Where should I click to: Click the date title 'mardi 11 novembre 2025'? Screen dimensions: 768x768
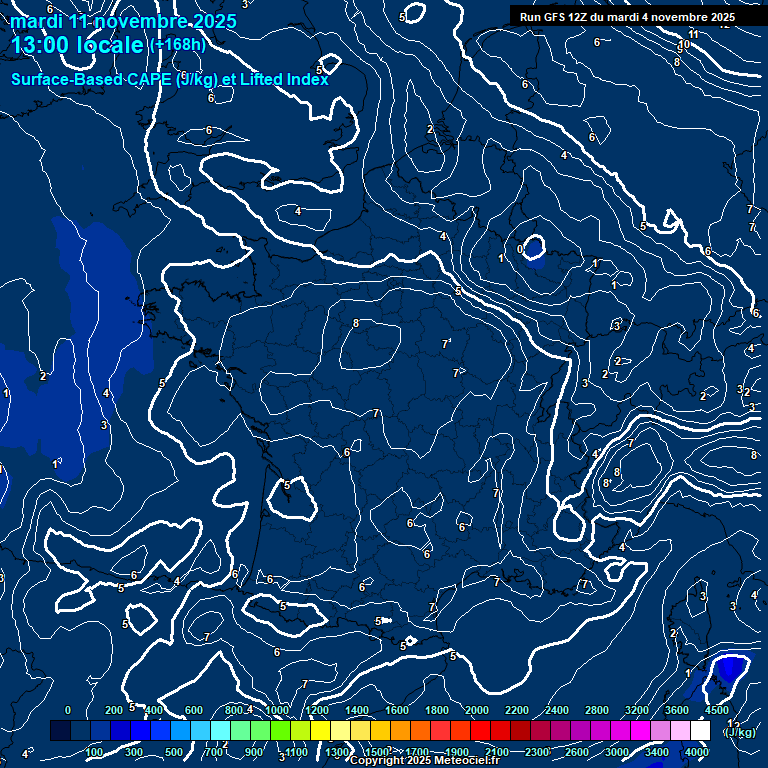(123, 21)
